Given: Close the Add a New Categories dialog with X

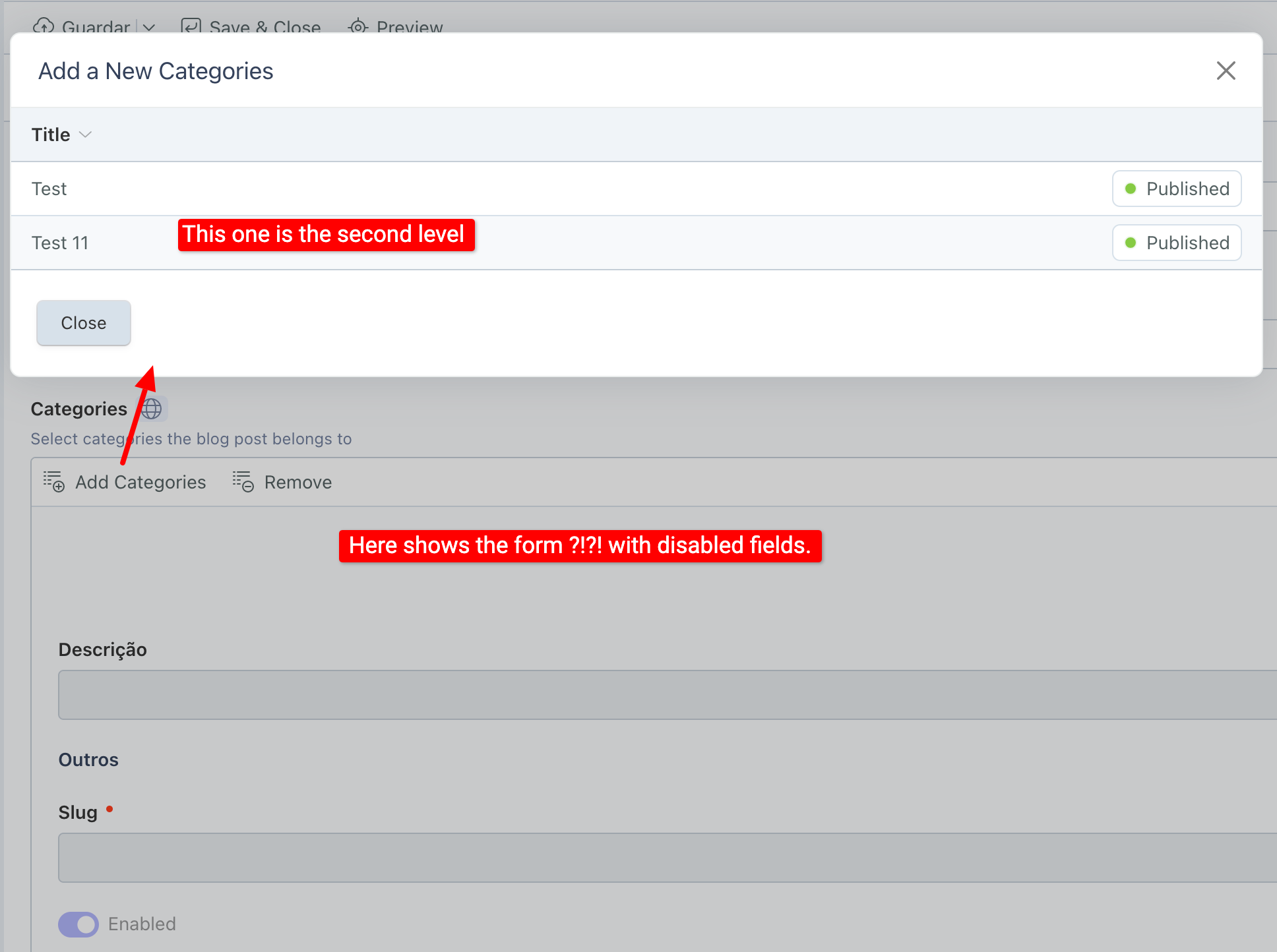Looking at the screenshot, I should click(x=1226, y=71).
